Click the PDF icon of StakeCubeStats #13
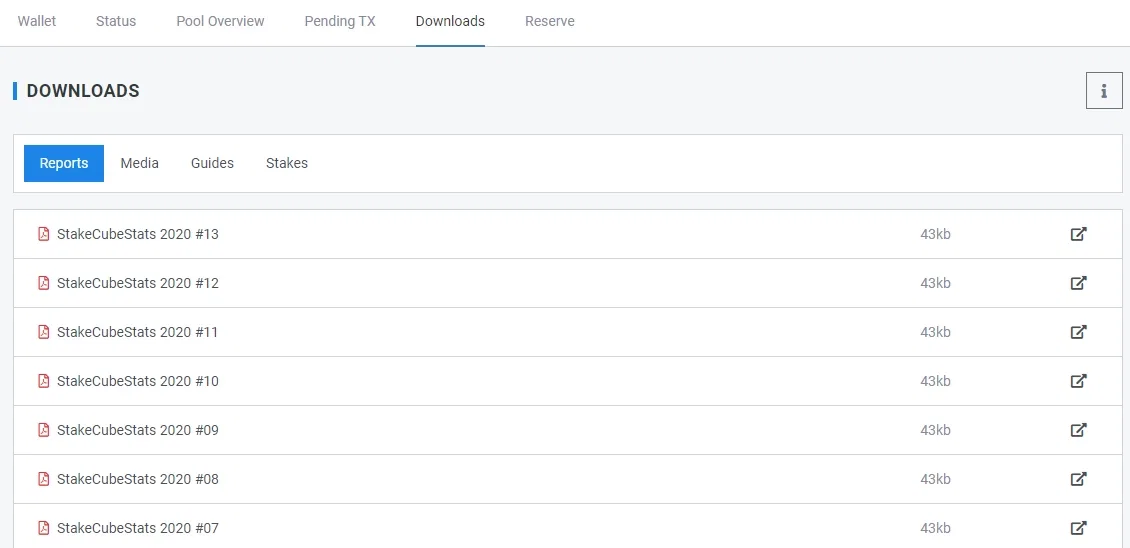The image size is (1130, 548). click(43, 234)
